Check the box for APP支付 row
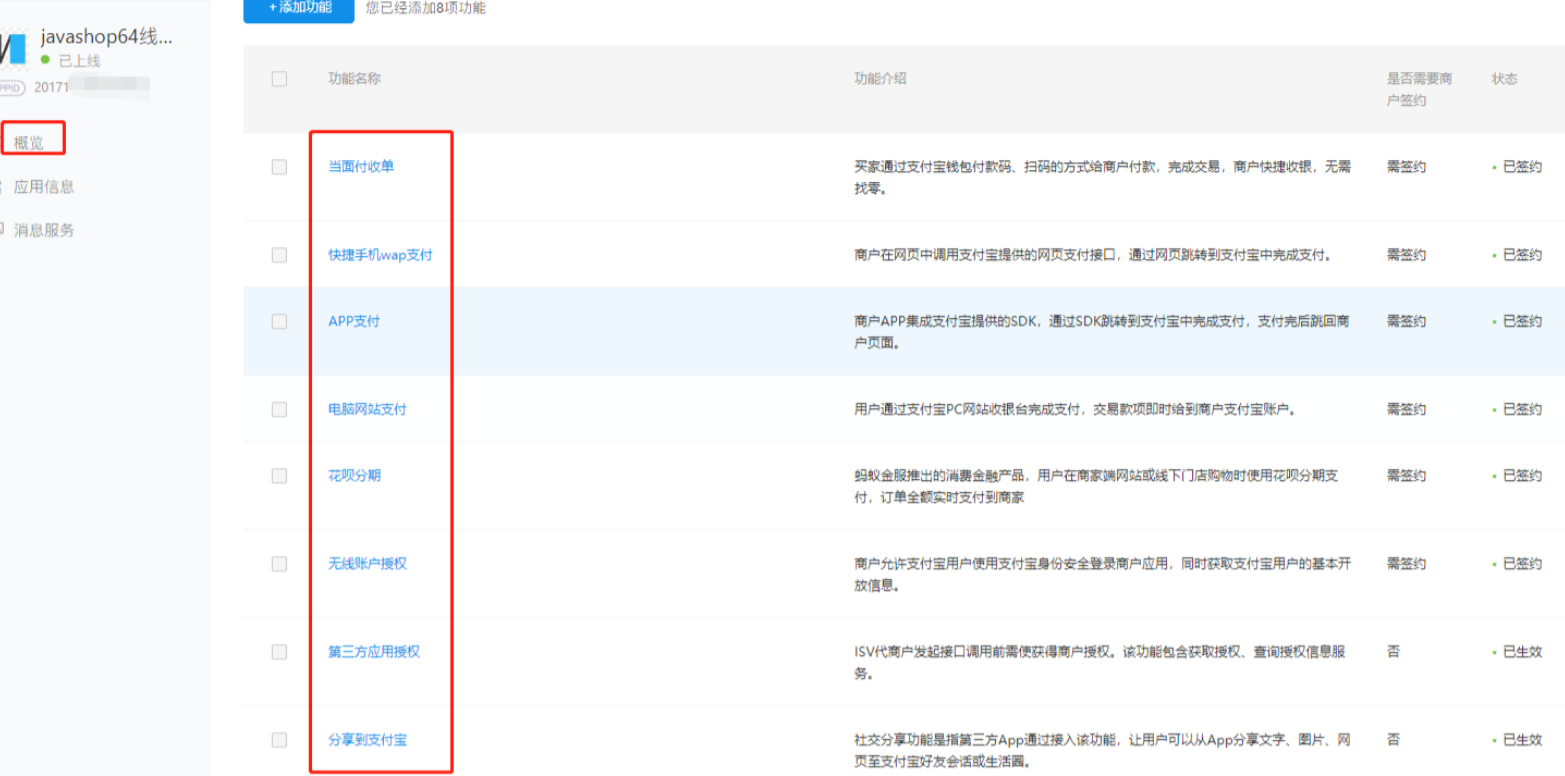The width and height of the screenshot is (1565, 776). point(279,322)
